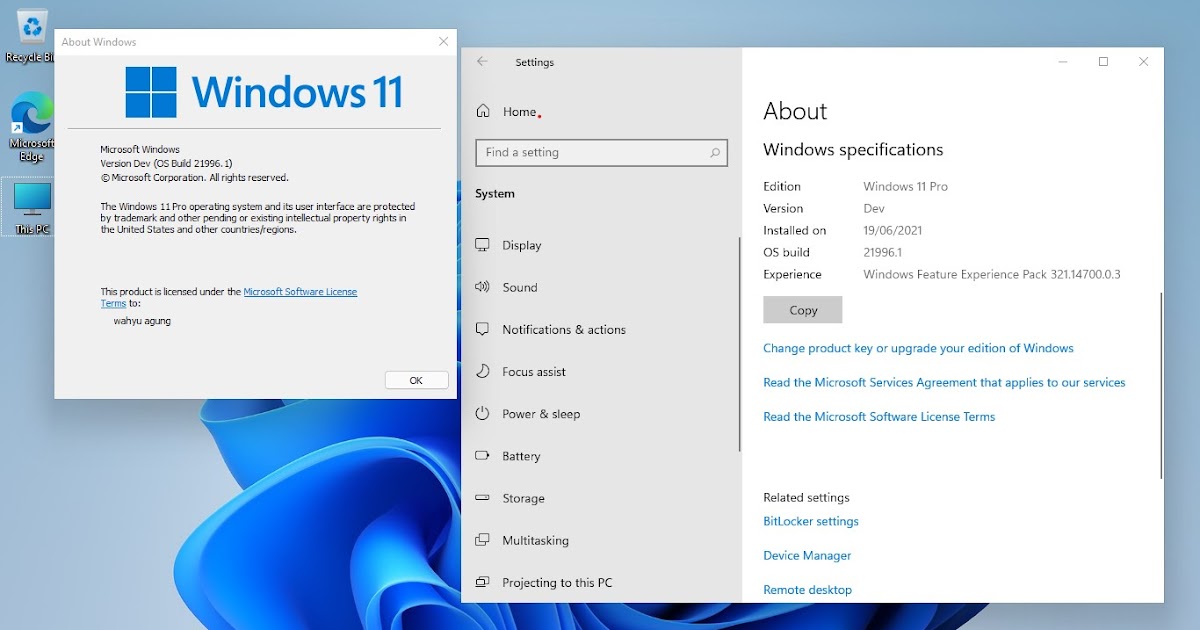
Task: Click OK in the About Windows dialog
Action: click(416, 380)
